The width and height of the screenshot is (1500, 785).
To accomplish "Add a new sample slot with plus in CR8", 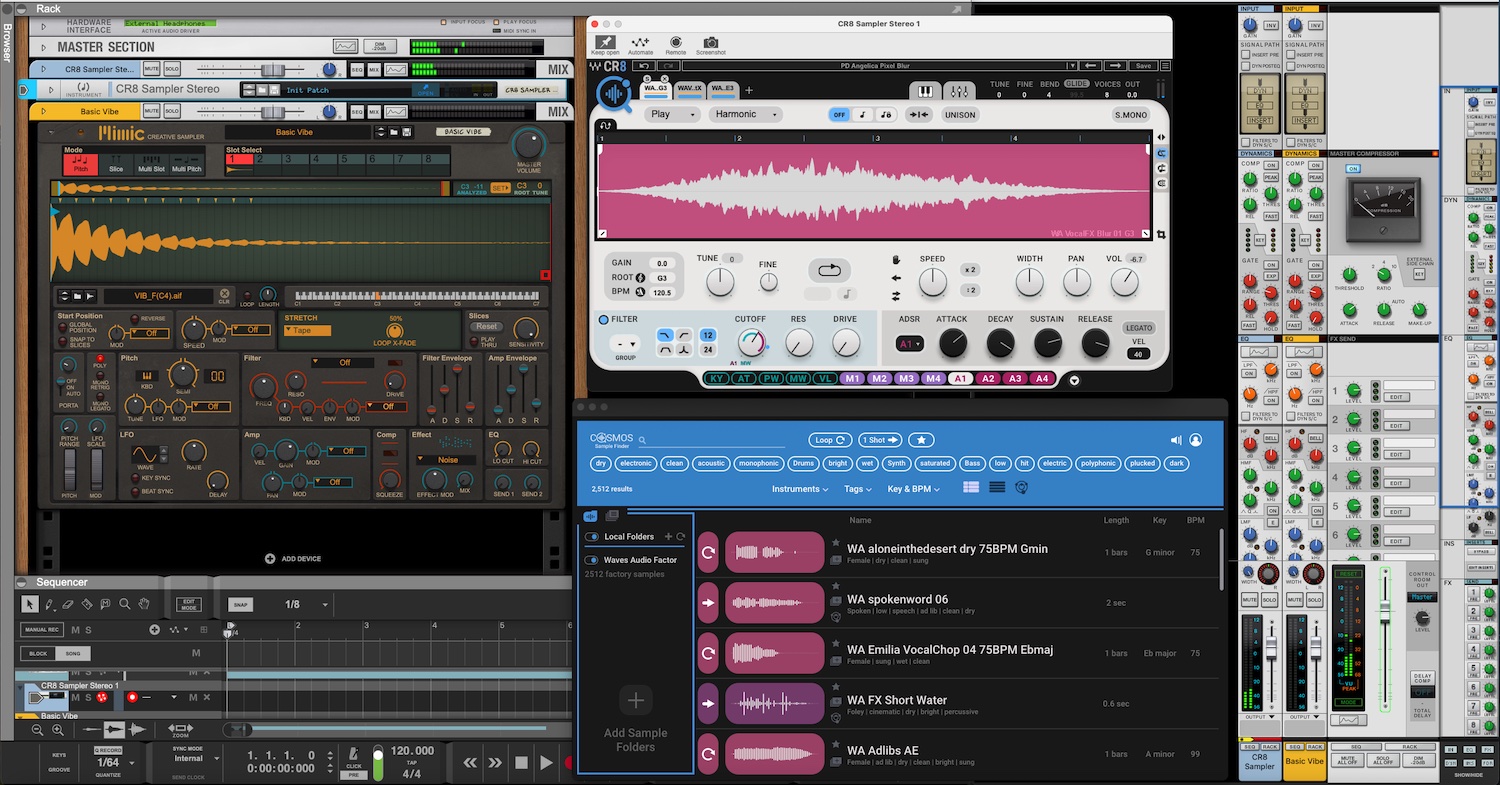I will (749, 90).
